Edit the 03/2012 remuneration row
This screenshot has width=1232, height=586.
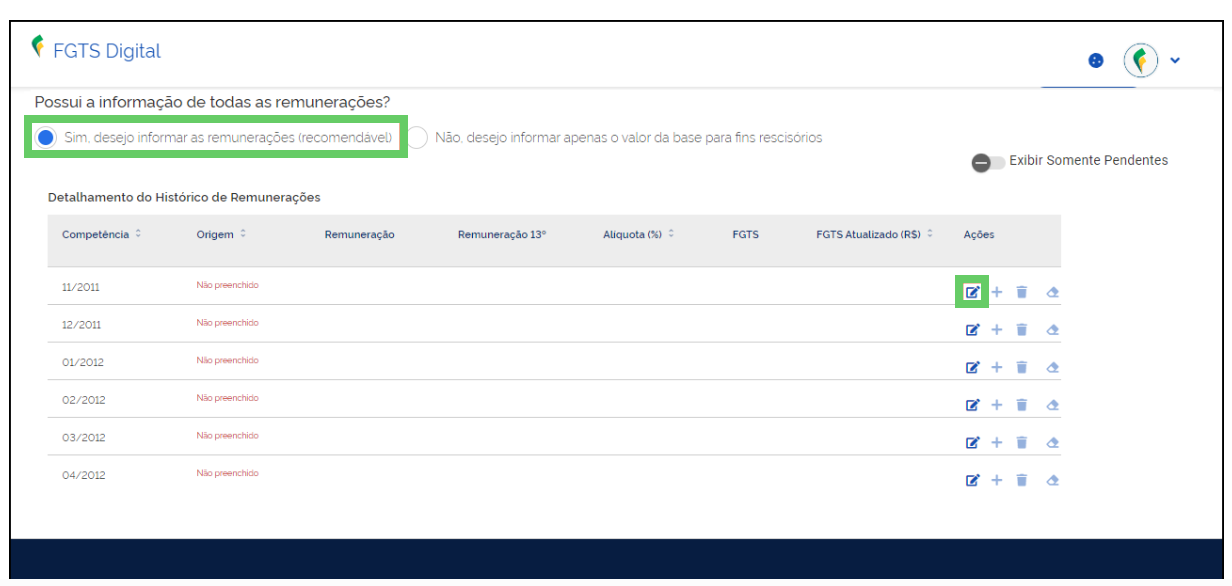click(972, 442)
